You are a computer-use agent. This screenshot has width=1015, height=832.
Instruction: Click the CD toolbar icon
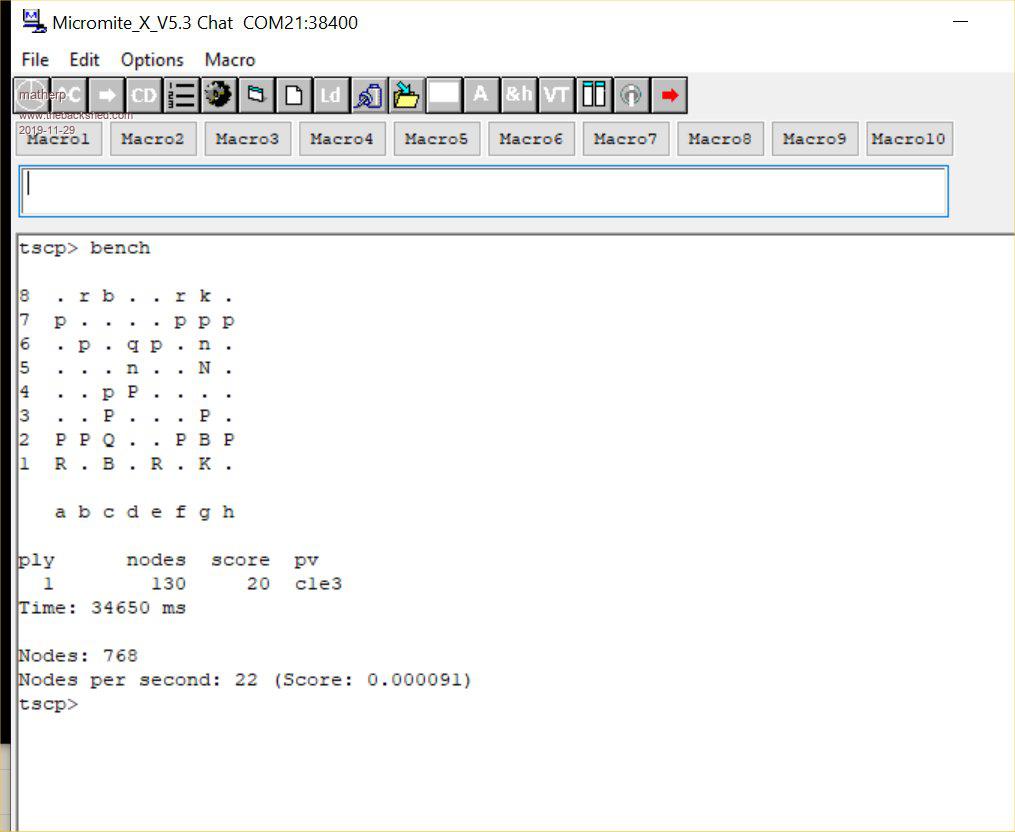(143, 95)
